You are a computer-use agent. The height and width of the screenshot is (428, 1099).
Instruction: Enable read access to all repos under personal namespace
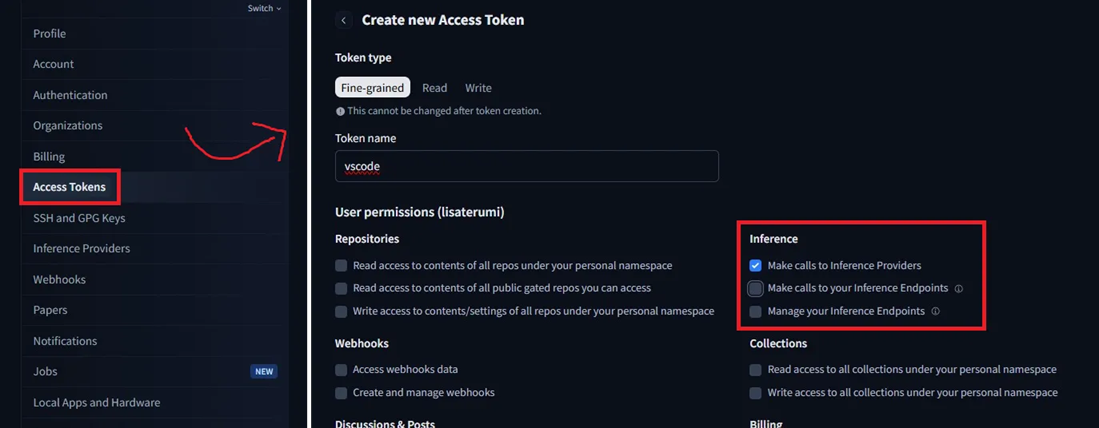click(341, 265)
